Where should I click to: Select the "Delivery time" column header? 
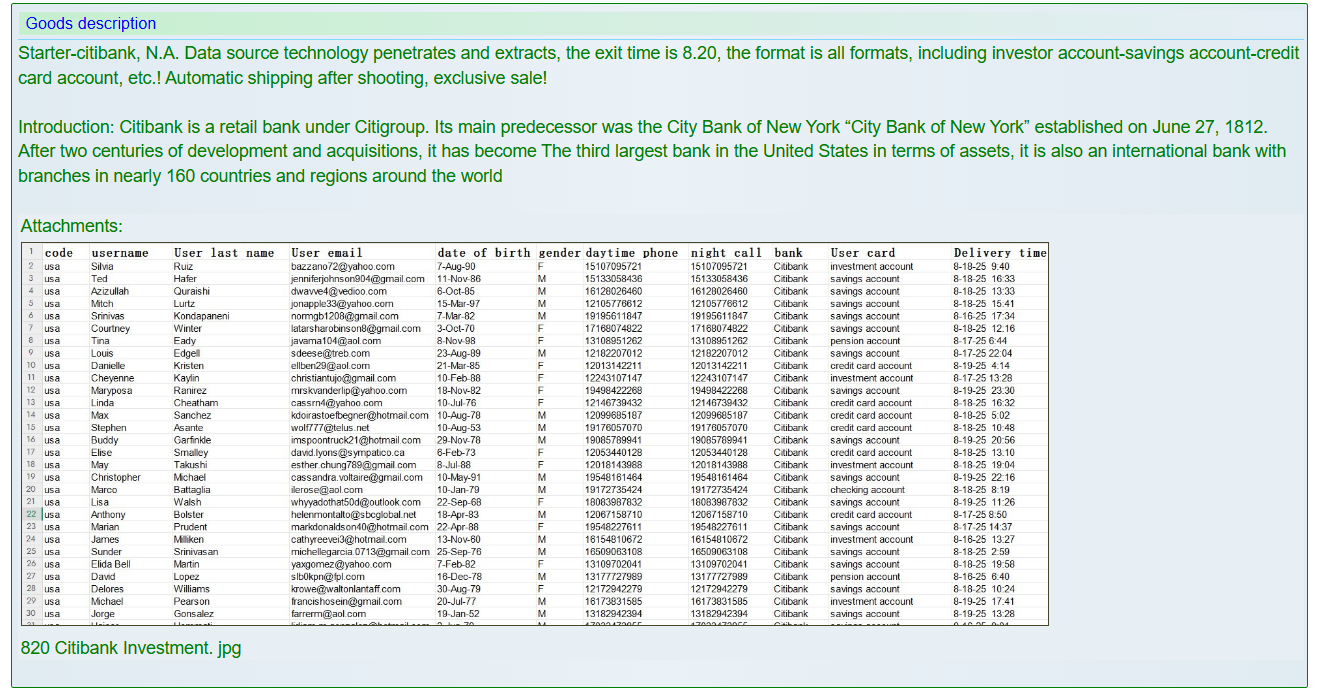[999, 253]
